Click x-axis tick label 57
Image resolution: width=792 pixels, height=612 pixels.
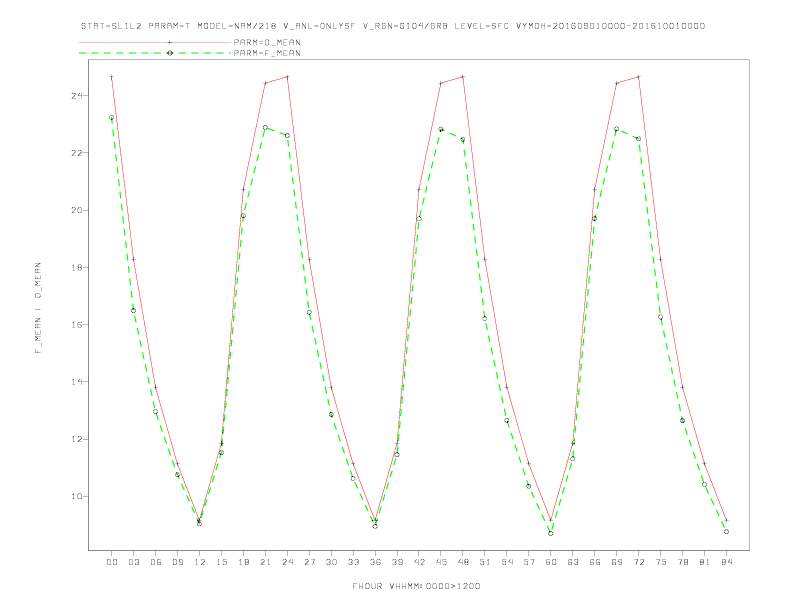[x=529, y=562]
